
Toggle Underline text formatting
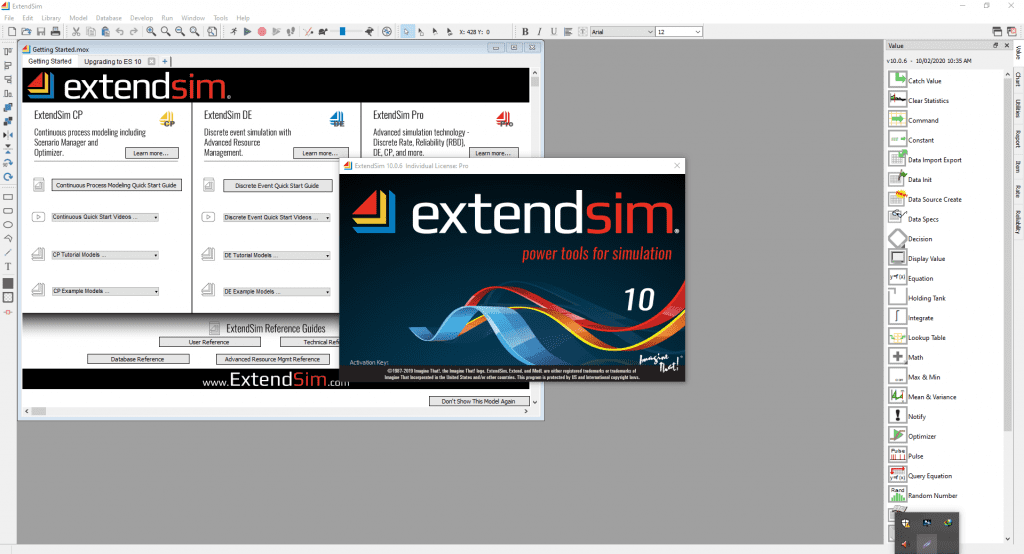tap(552, 32)
